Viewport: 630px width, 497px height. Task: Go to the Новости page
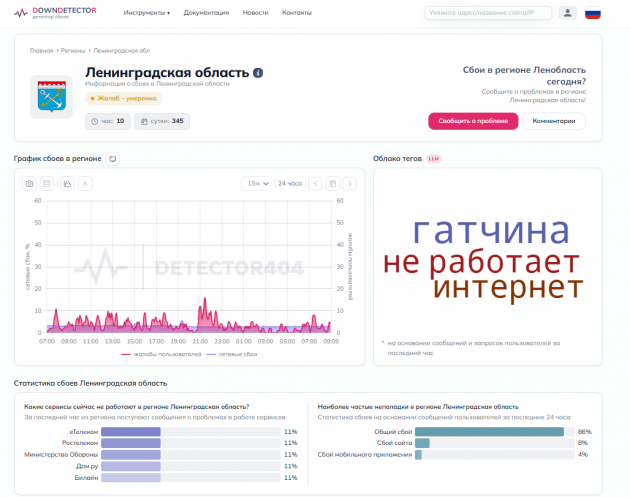click(x=255, y=13)
